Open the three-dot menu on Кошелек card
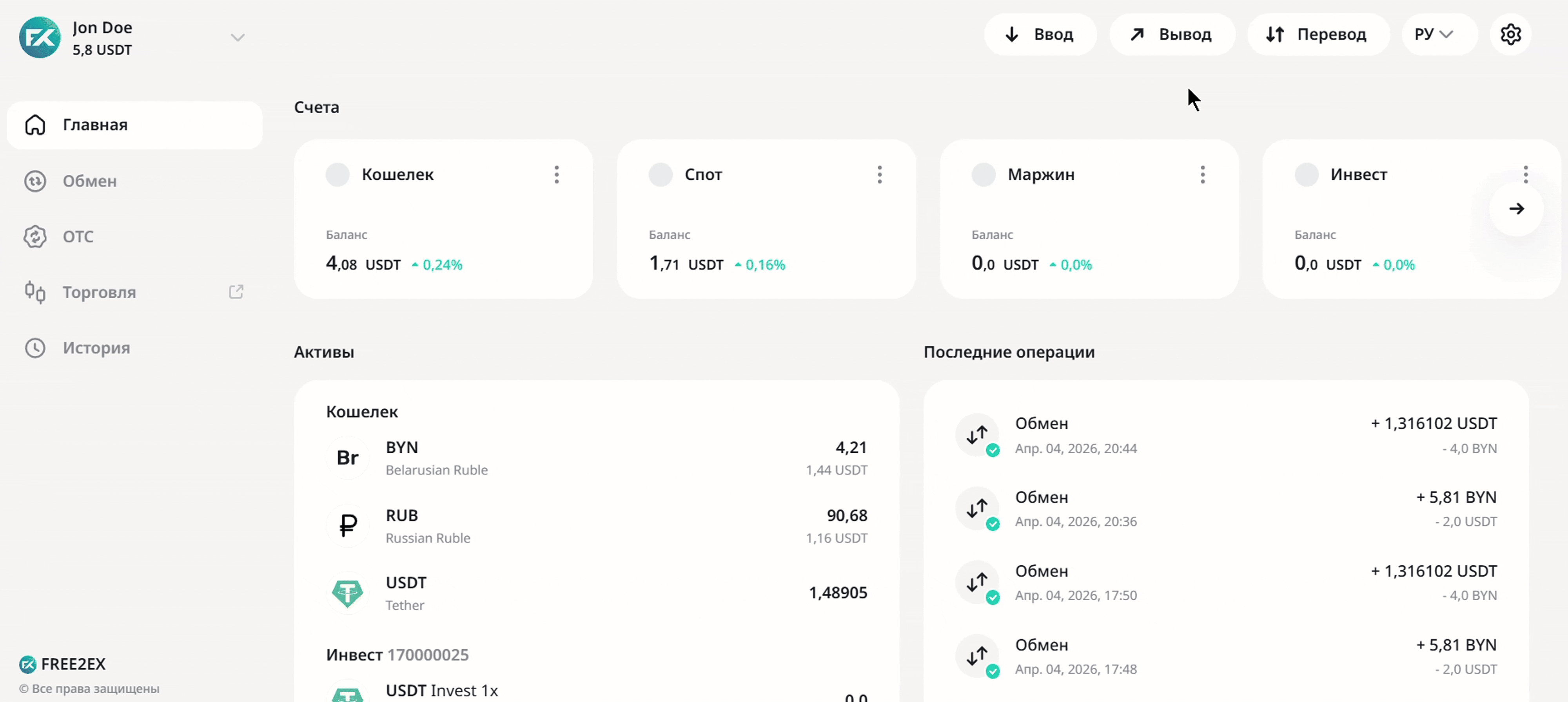Screen dimensions: 1568x702 pyautogui.click(x=556, y=175)
